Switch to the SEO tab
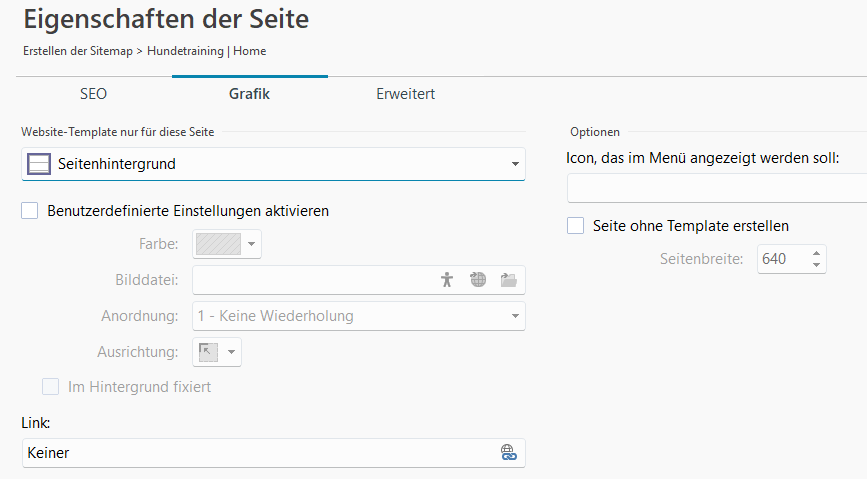The width and height of the screenshot is (867, 479). tap(93, 94)
